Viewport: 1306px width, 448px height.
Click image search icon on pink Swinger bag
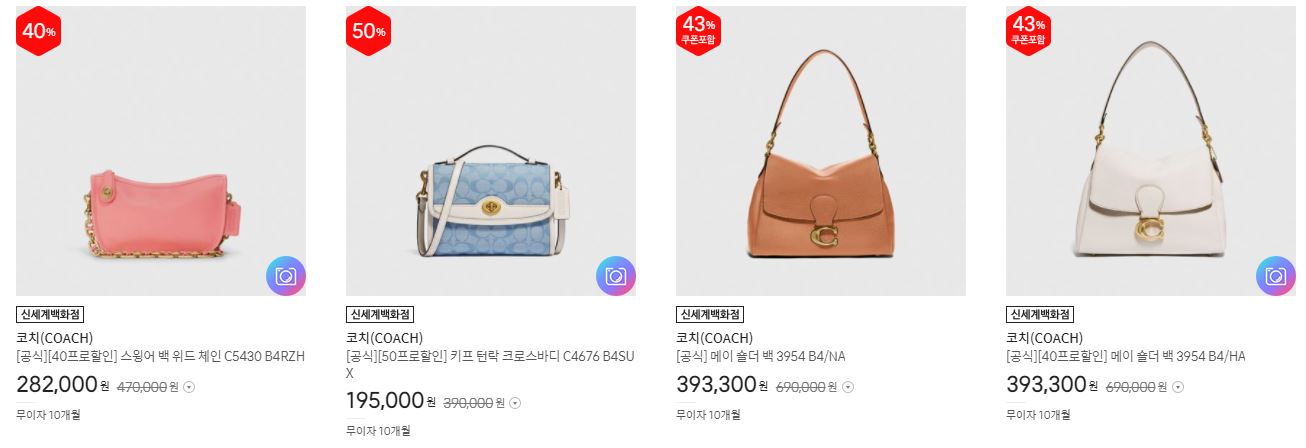286,277
